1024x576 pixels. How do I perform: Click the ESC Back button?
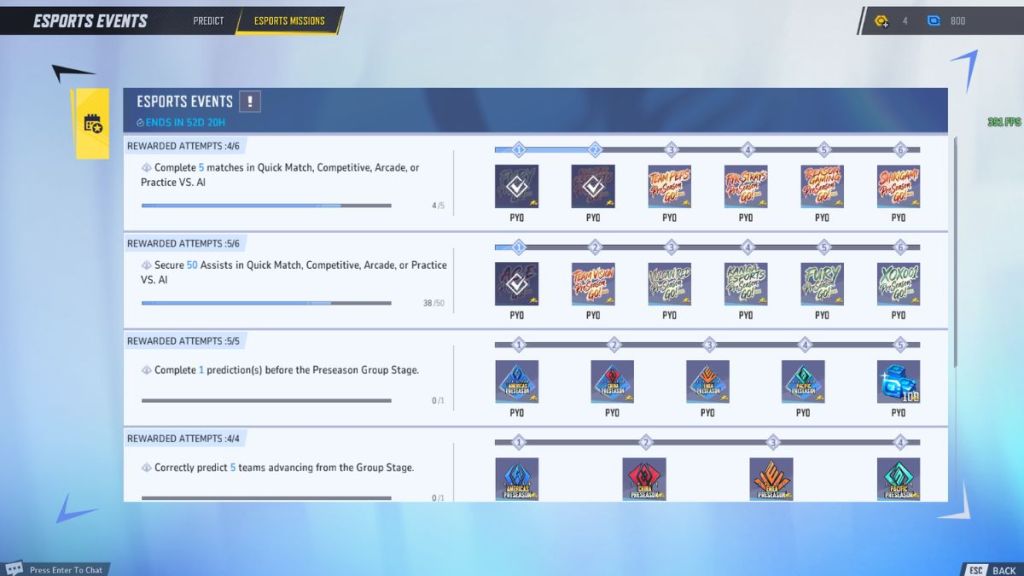pos(992,569)
